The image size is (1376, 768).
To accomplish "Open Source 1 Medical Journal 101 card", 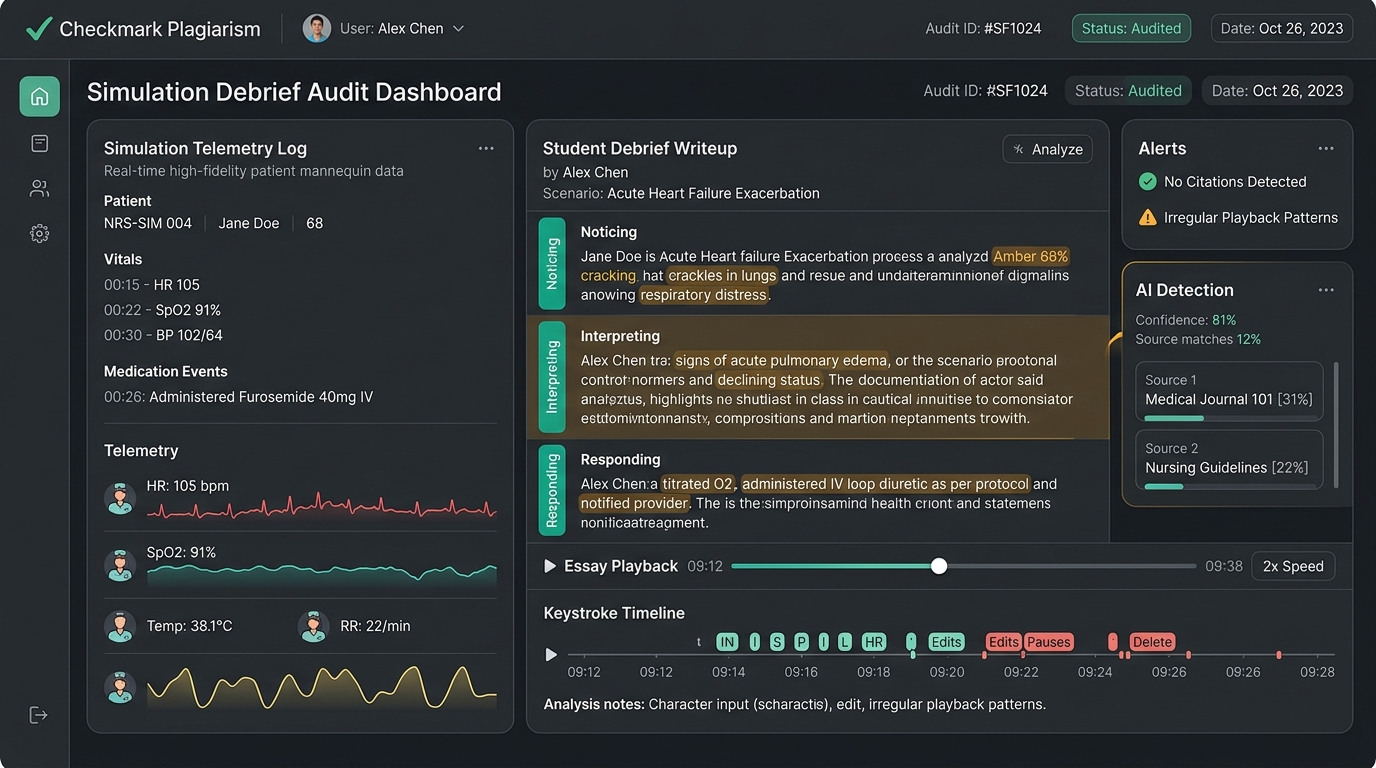I will pos(1229,391).
